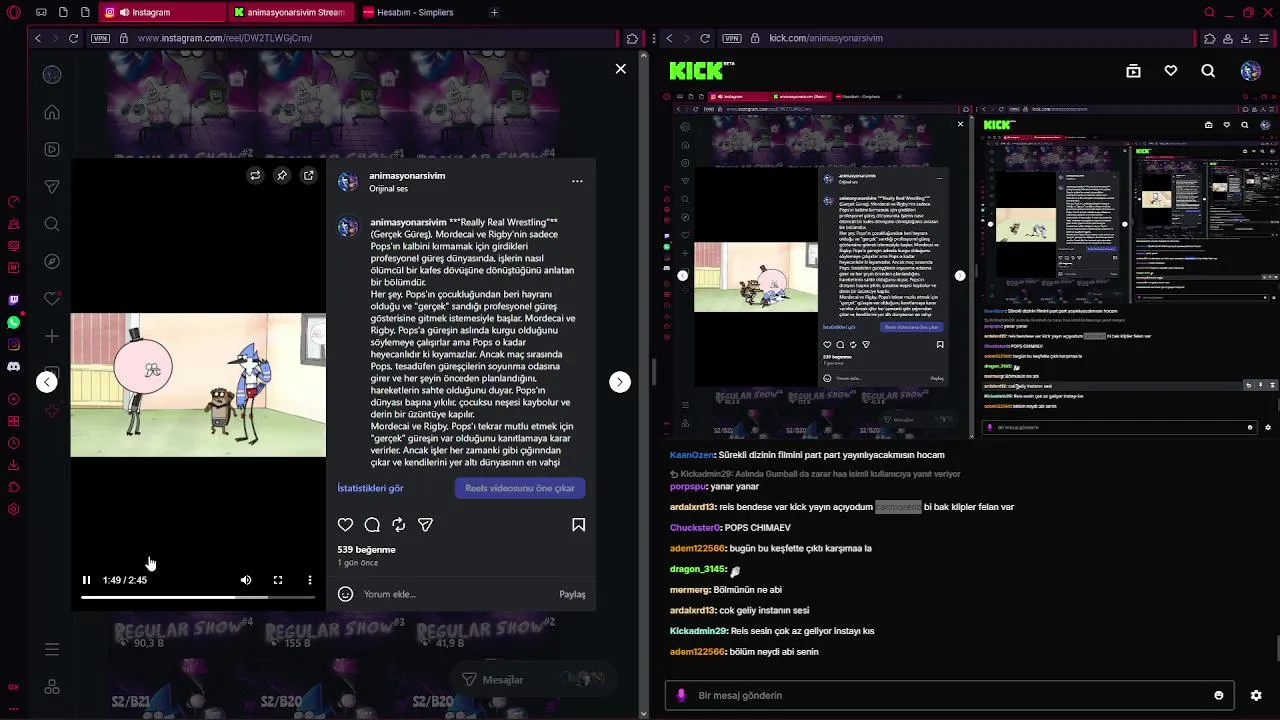Seek on reel video progress bar

click(198, 597)
